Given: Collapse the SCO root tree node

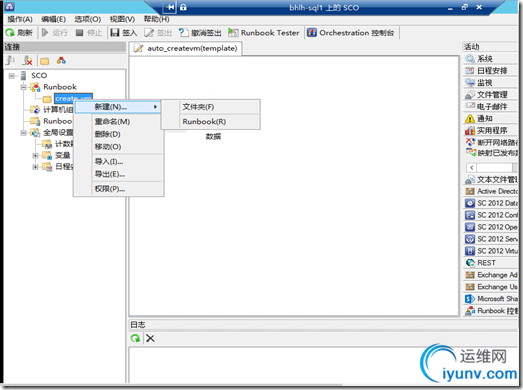Looking at the screenshot, I should point(12,76).
